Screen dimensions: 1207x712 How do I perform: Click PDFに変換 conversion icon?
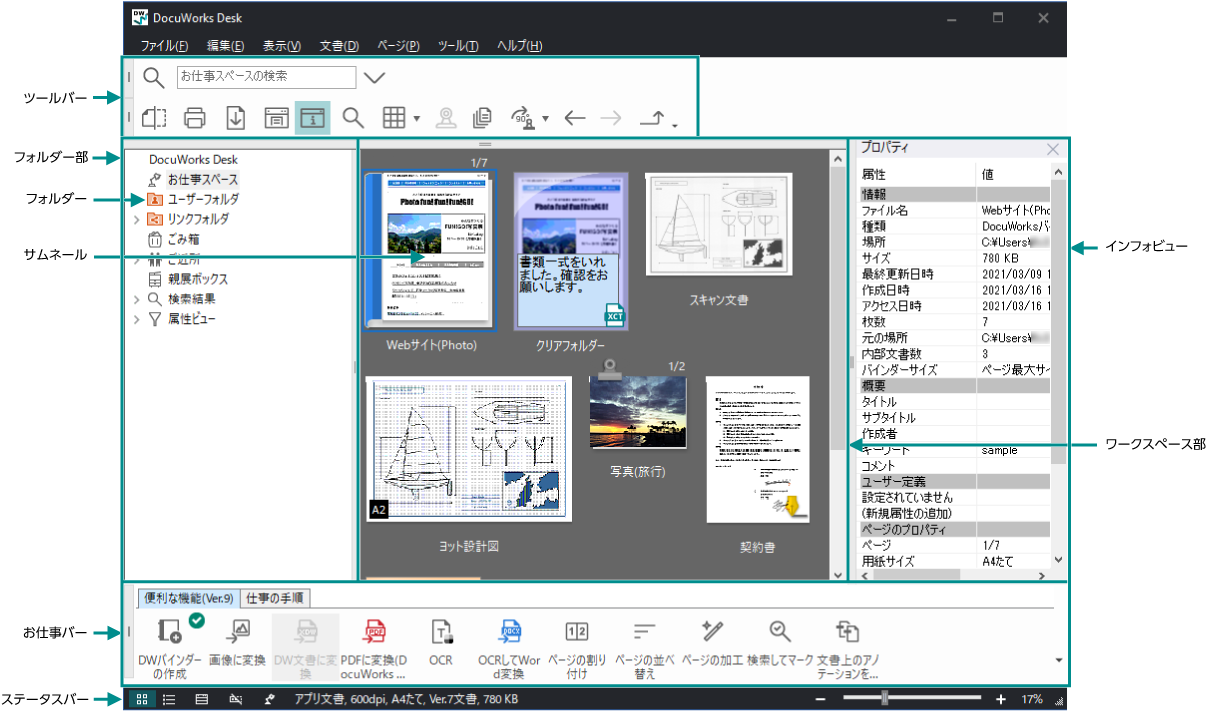pos(374,632)
